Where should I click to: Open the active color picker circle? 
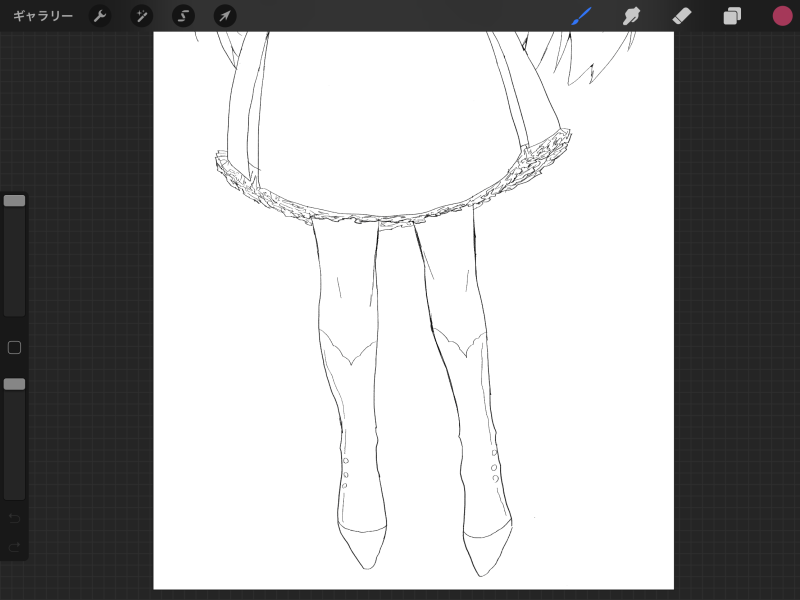(x=782, y=16)
